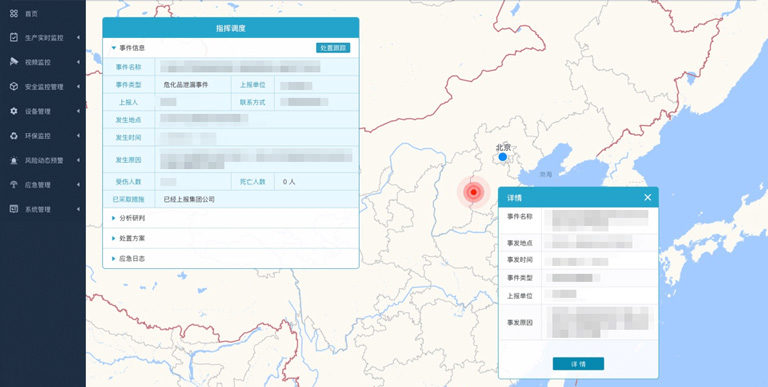The height and width of the screenshot is (387, 768).
Task: Click the 死亡人数 label
Action: pos(252,182)
